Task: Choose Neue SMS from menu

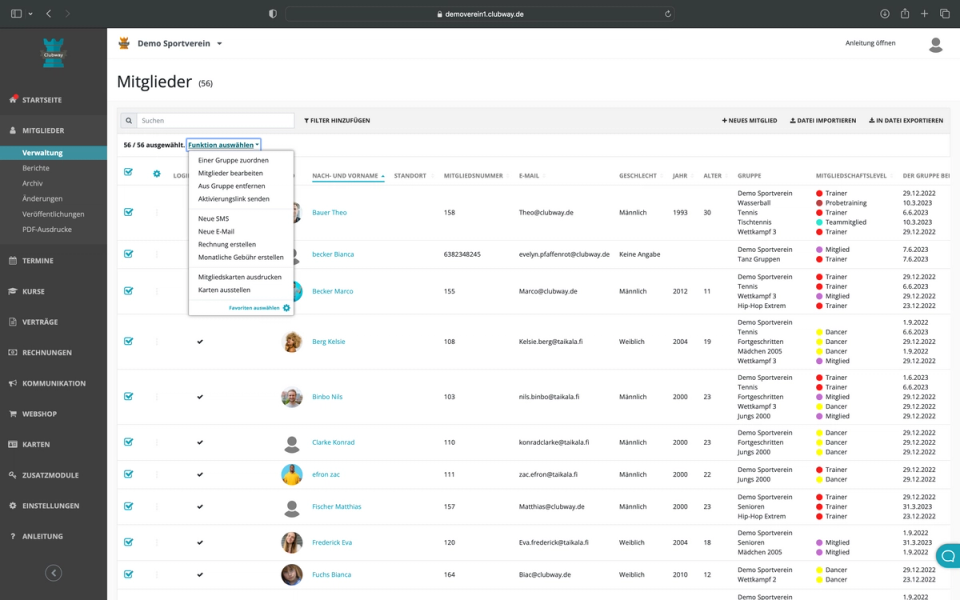Action: [x=214, y=219]
